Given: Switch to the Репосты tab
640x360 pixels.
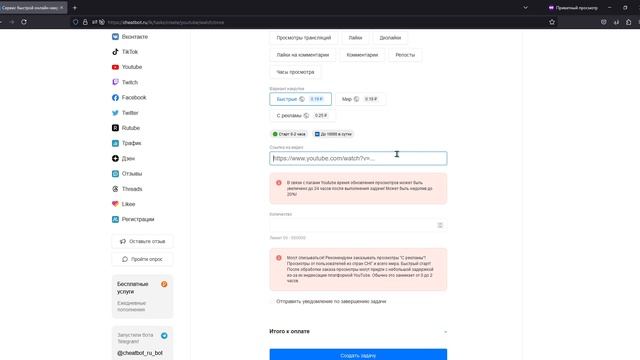Looking at the screenshot, I should click(405, 55).
